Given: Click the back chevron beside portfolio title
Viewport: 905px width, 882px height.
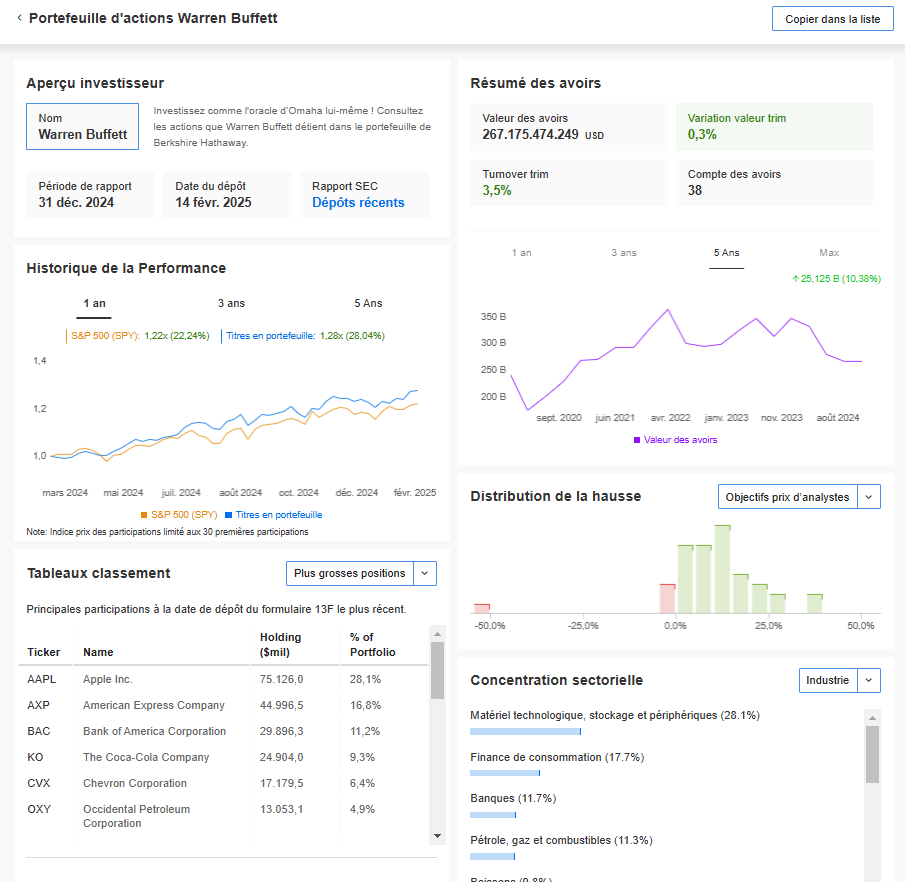Looking at the screenshot, I should (x=19, y=19).
